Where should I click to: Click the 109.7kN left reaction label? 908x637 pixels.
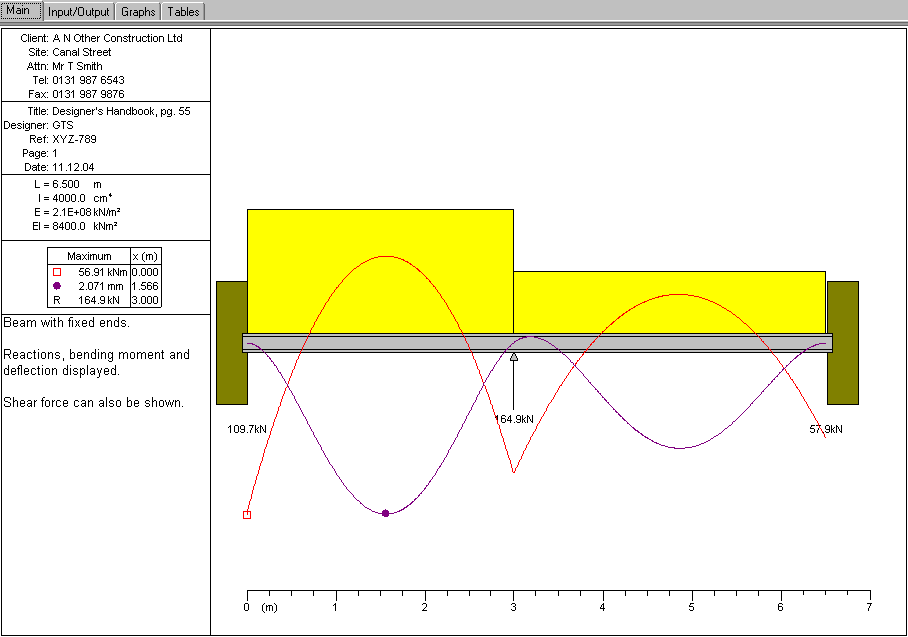coord(247,429)
